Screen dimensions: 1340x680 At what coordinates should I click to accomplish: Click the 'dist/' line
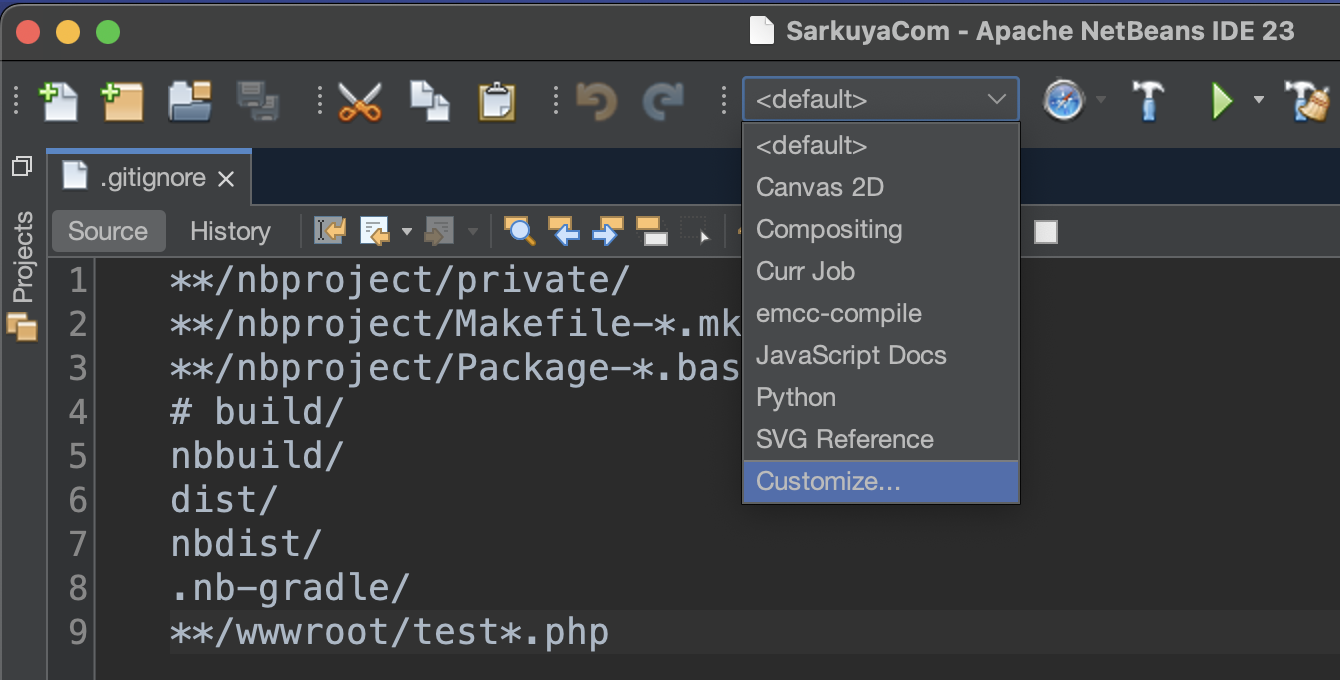(224, 500)
